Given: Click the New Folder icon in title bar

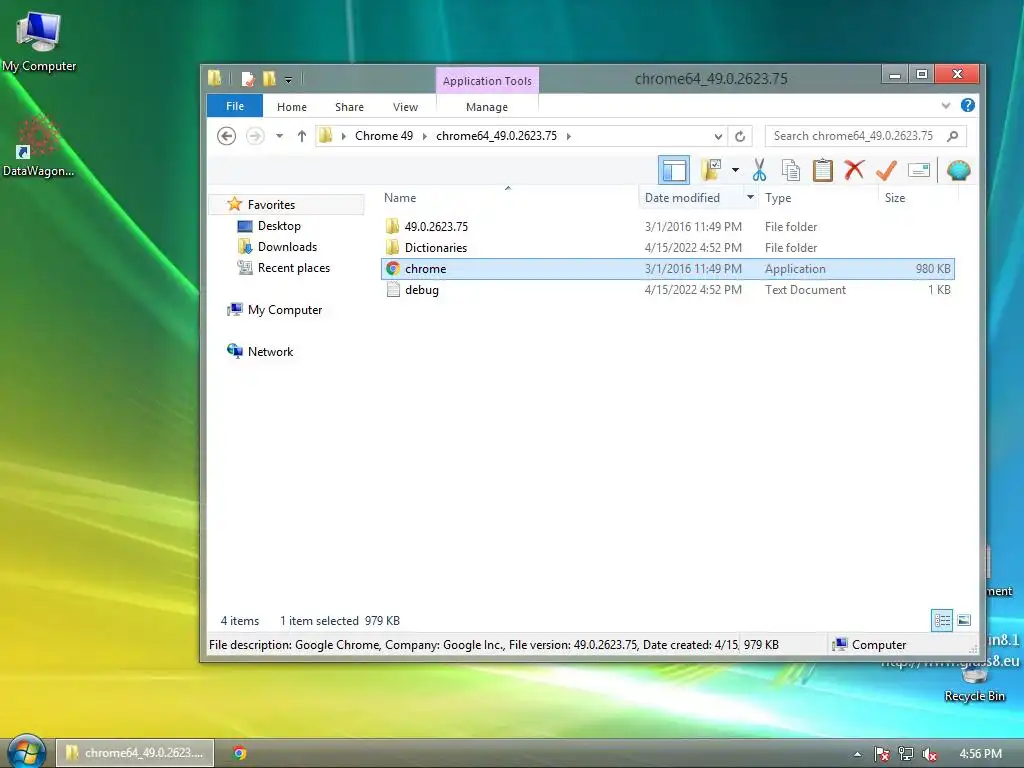Looking at the screenshot, I should click(x=268, y=79).
